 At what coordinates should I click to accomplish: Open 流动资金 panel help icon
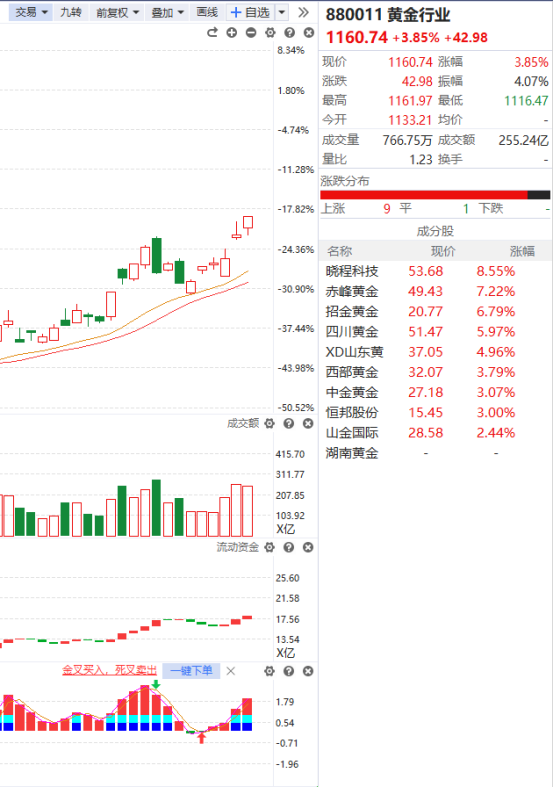point(289,547)
